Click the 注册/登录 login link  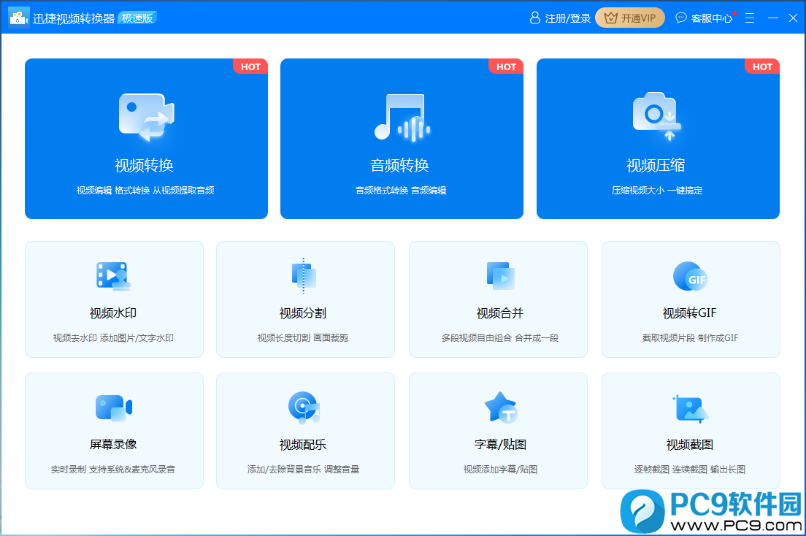567,19
